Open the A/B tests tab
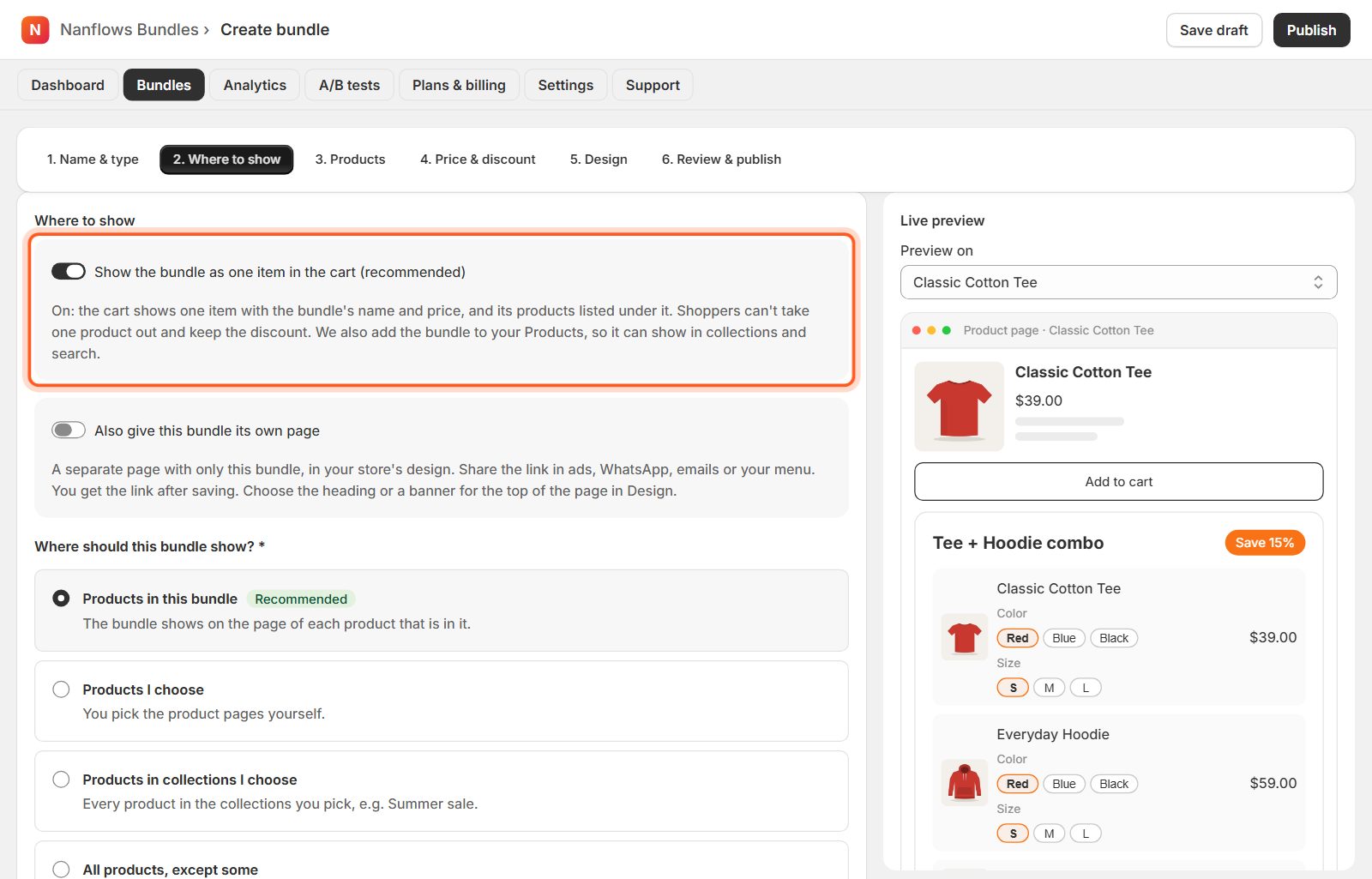Viewport: 1372px width, 879px height. tap(349, 85)
